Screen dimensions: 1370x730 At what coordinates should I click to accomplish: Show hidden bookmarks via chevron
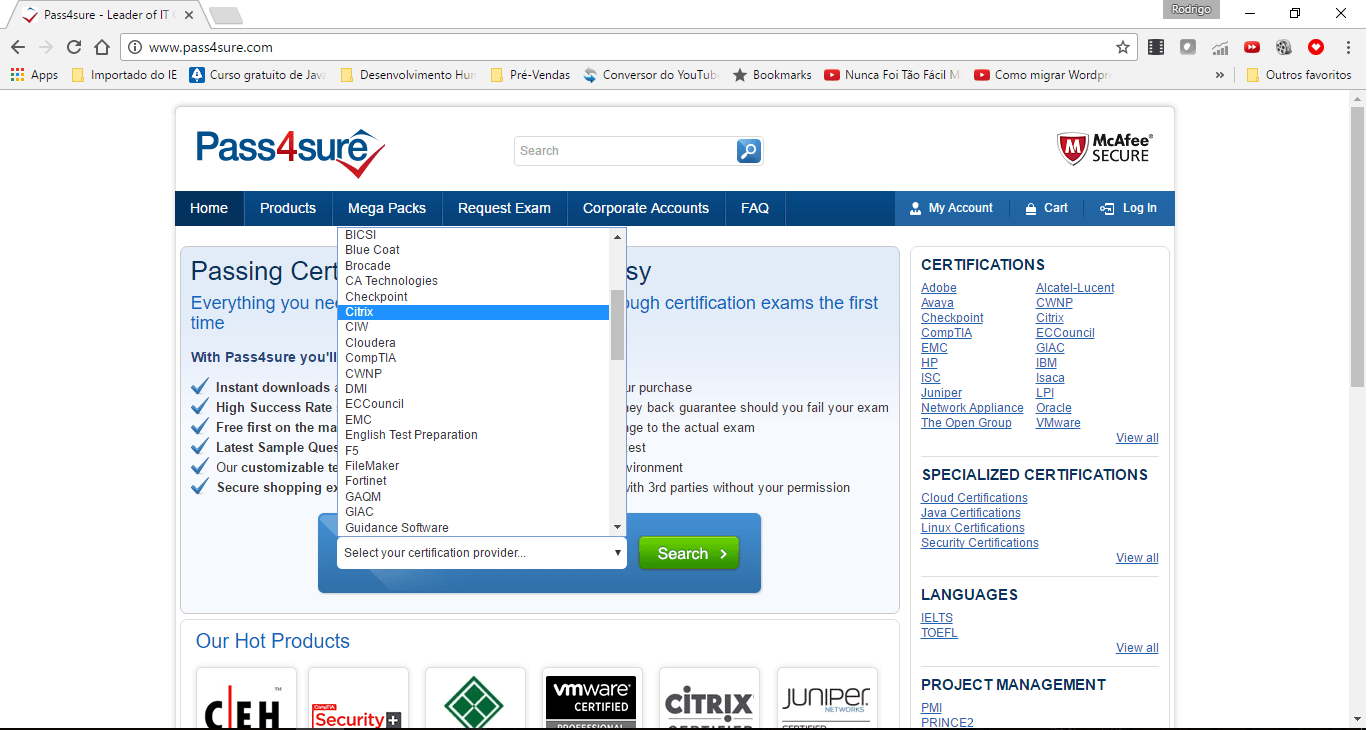pyautogui.click(x=1219, y=75)
